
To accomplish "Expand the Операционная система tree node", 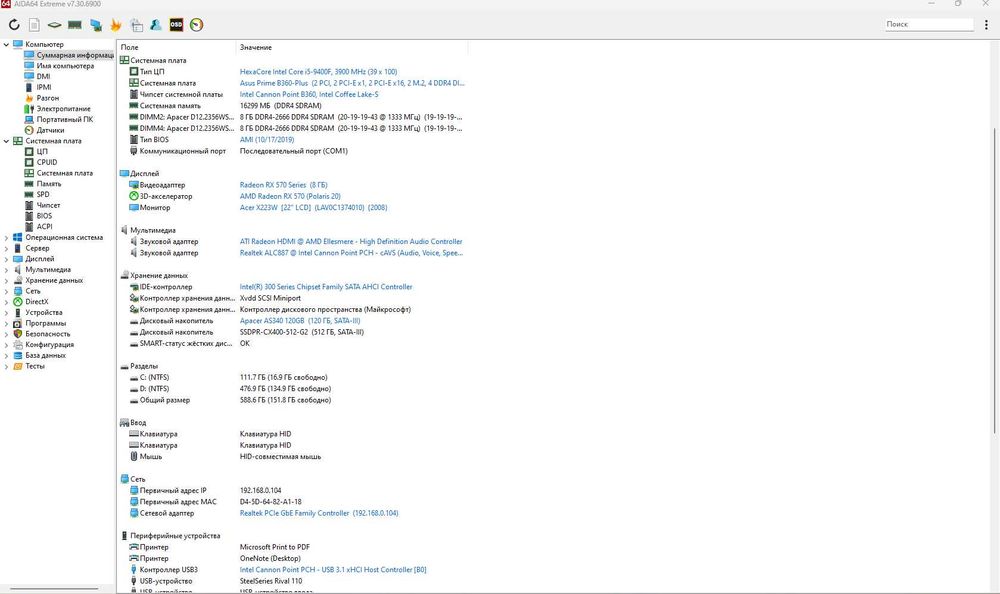I will point(6,237).
